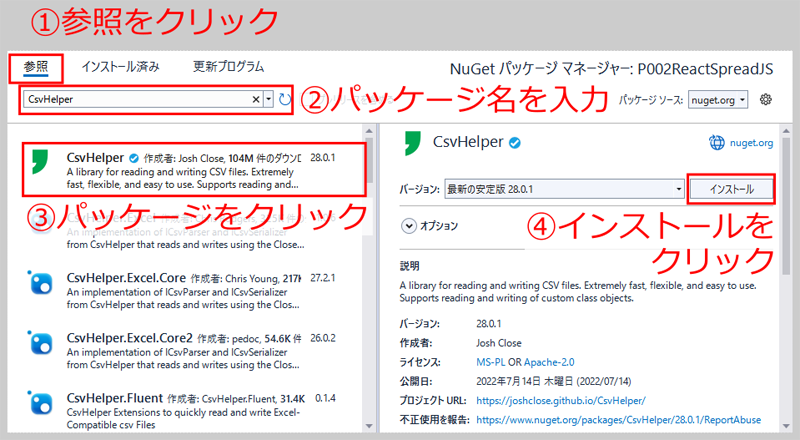Select the CsvHelper package by Josh Close
800x440 pixels.
pos(194,170)
